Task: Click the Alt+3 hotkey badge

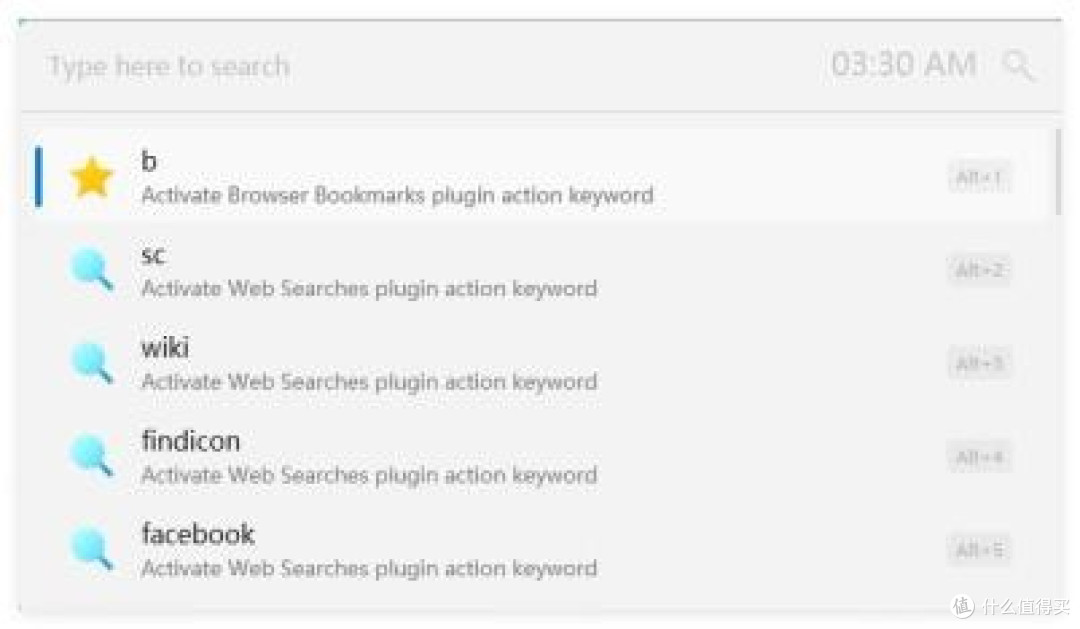Action: coord(979,362)
